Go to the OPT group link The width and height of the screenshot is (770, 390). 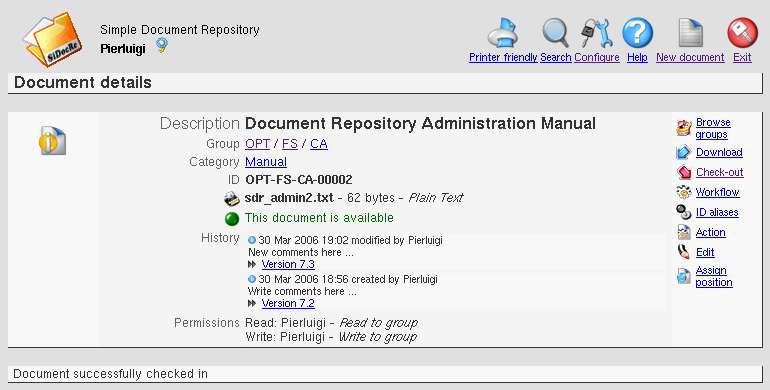tap(257, 144)
